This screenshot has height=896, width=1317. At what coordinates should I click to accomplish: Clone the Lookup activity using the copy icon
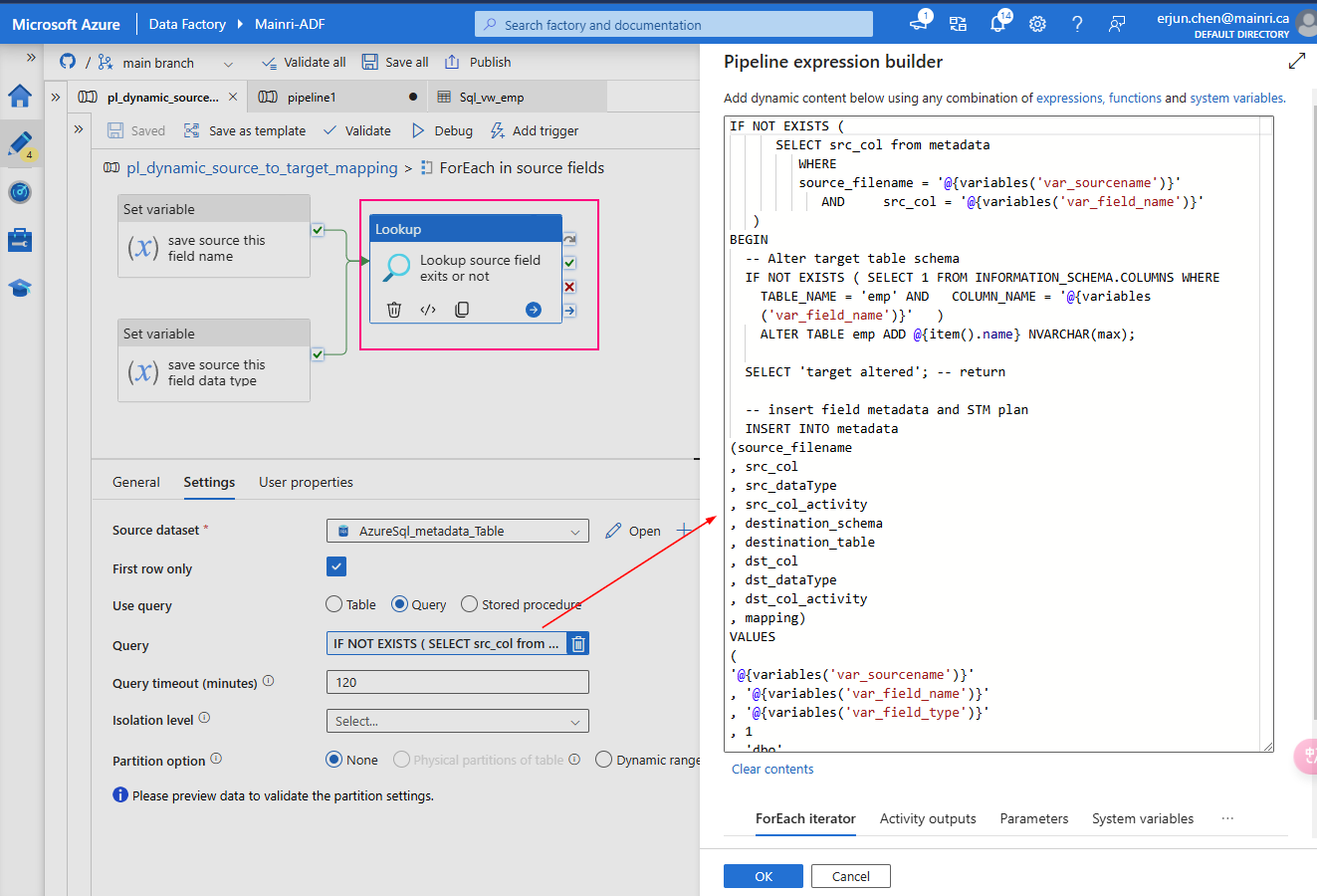coord(462,310)
